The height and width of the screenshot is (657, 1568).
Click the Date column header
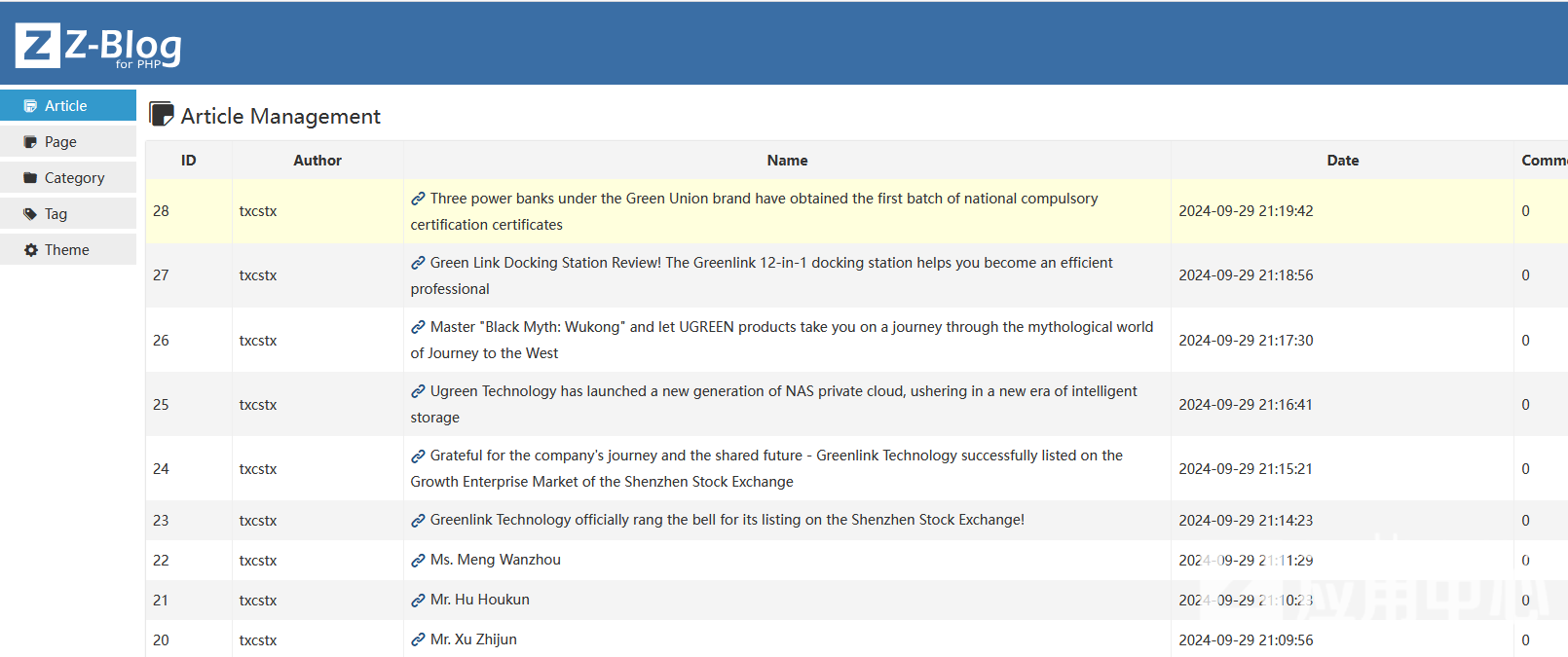1343,161
